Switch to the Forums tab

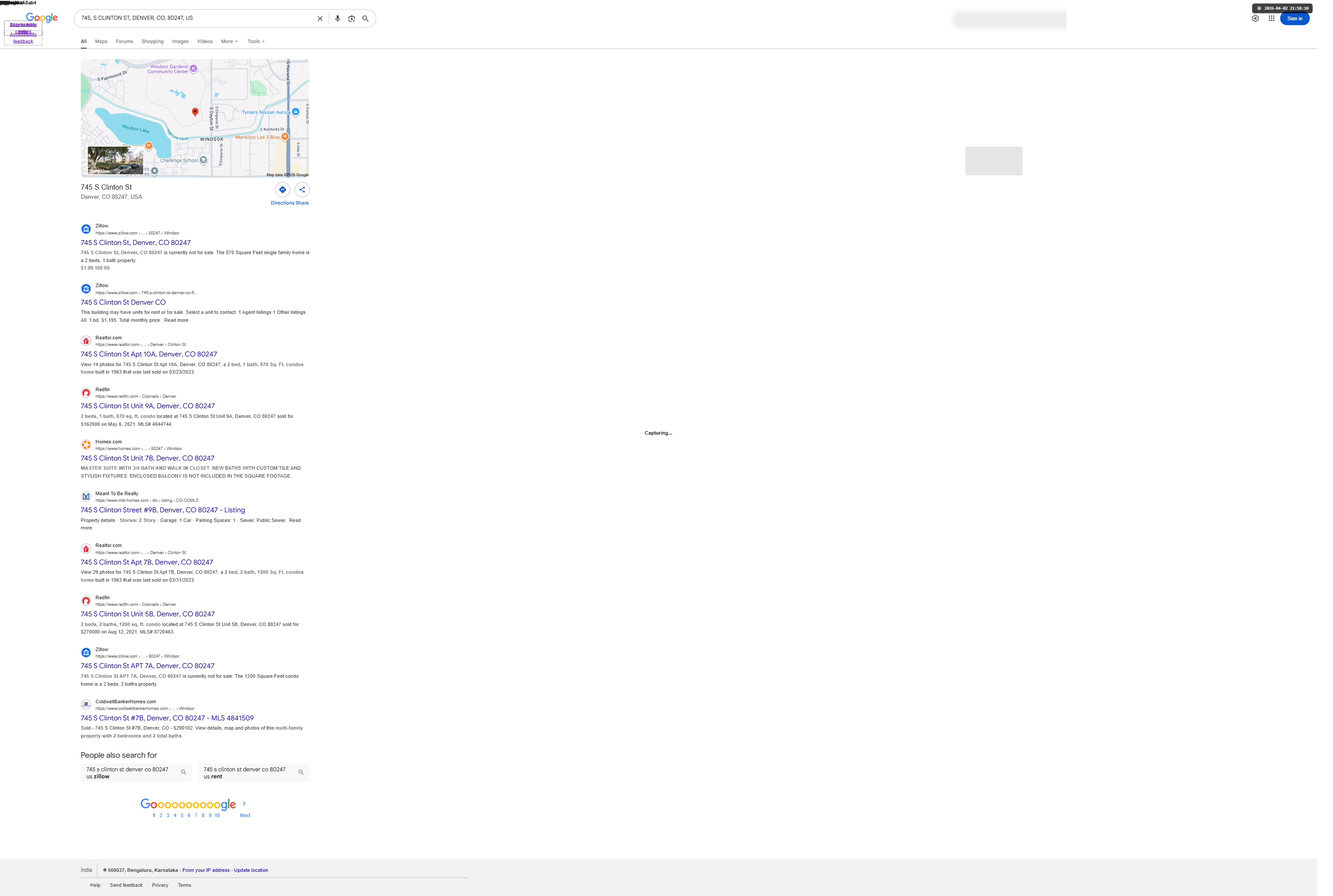click(125, 42)
